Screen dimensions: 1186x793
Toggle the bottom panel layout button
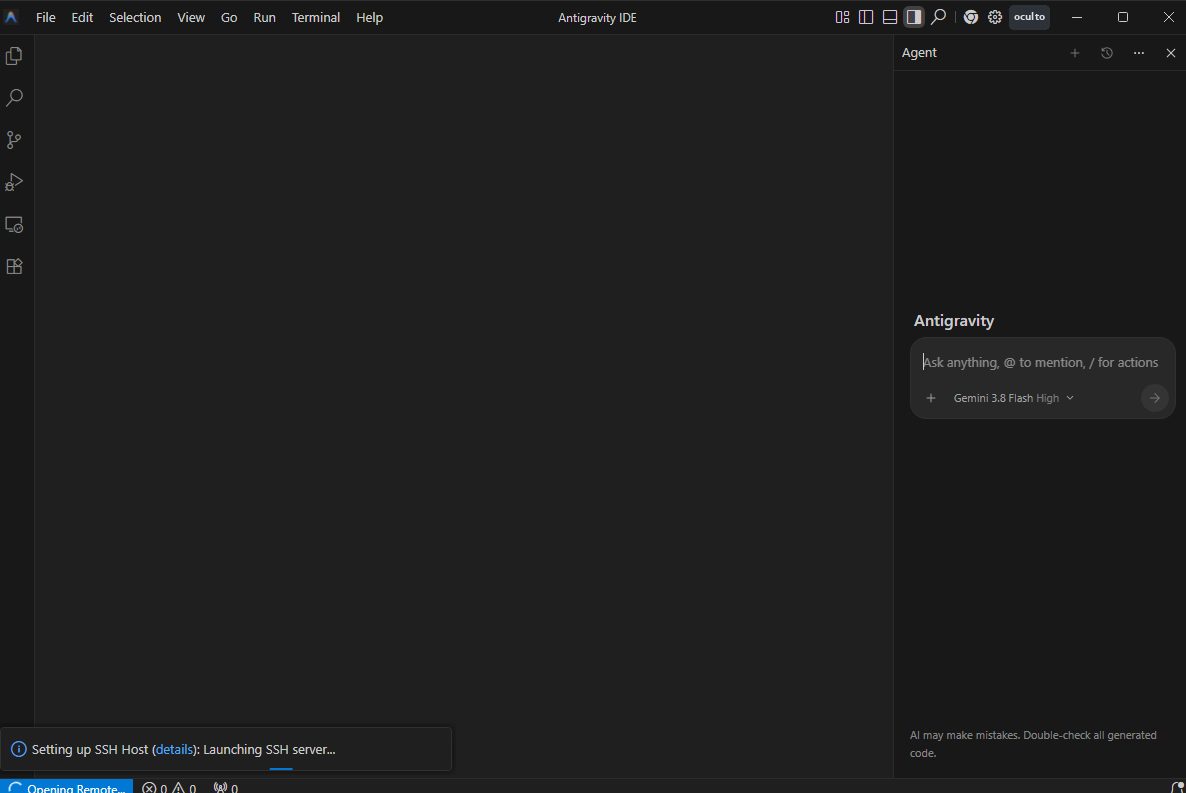[890, 17]
